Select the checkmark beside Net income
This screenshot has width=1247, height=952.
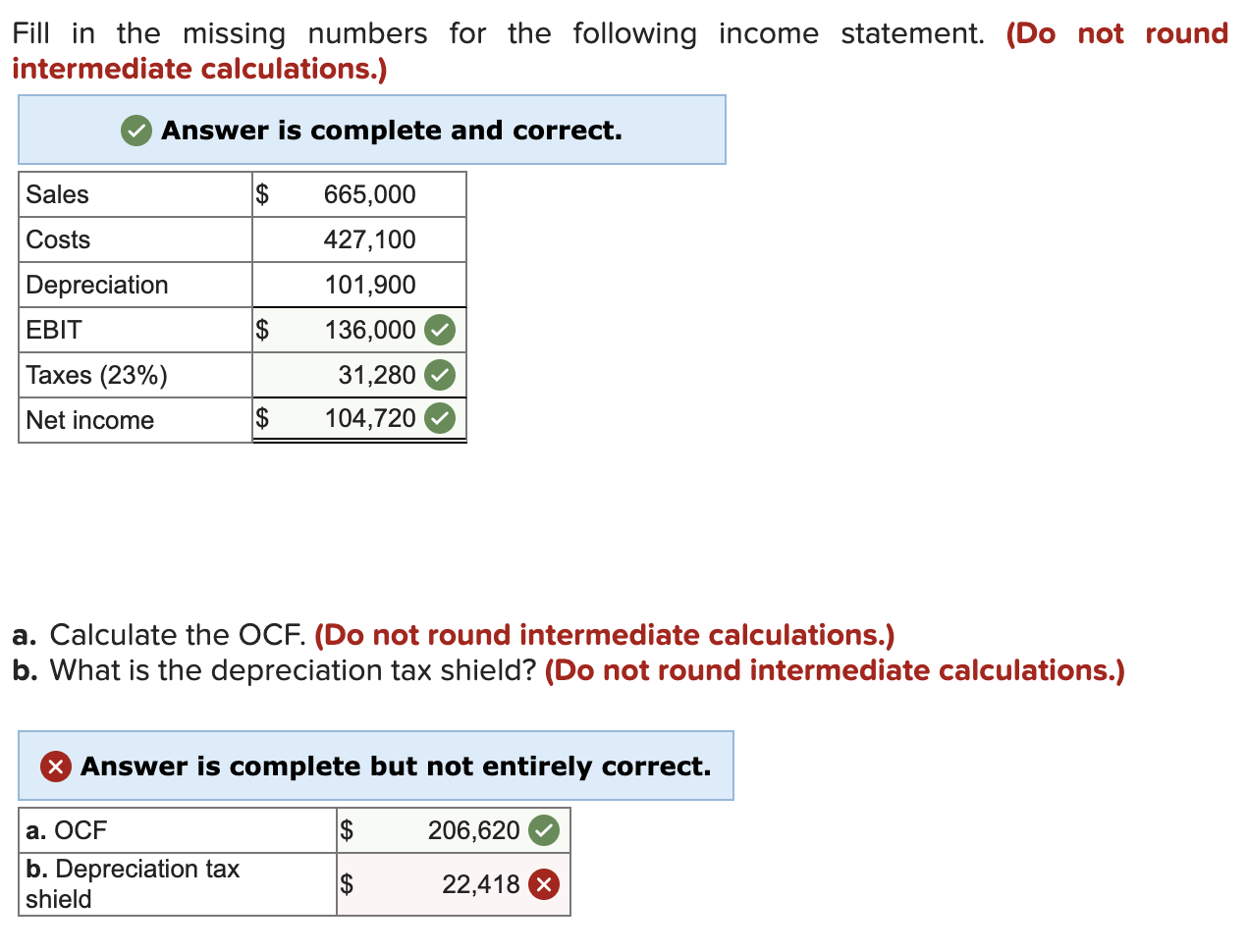pos(439,417)
